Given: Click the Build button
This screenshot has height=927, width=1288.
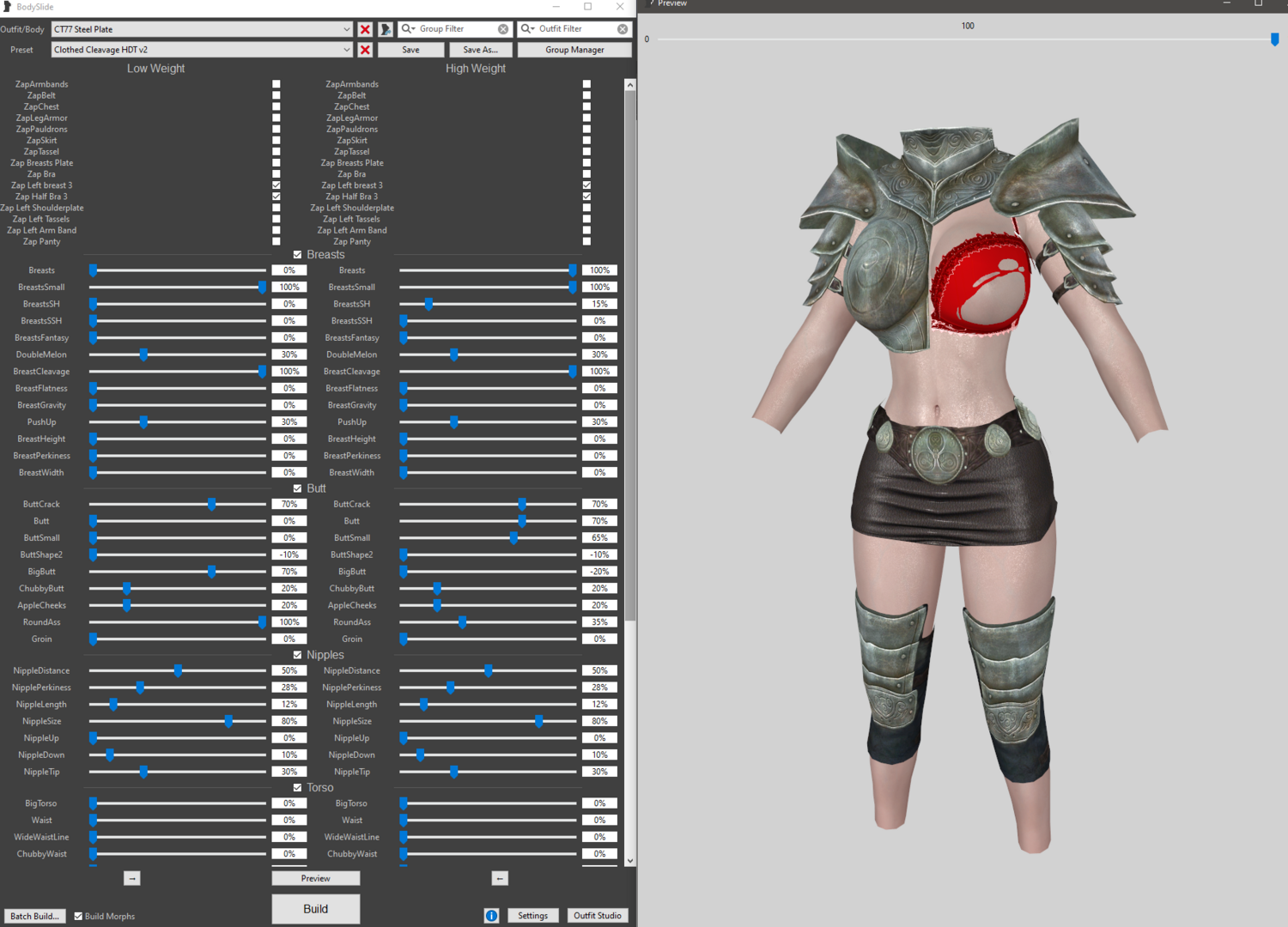Looking at the screenshot, I should 315,909.
